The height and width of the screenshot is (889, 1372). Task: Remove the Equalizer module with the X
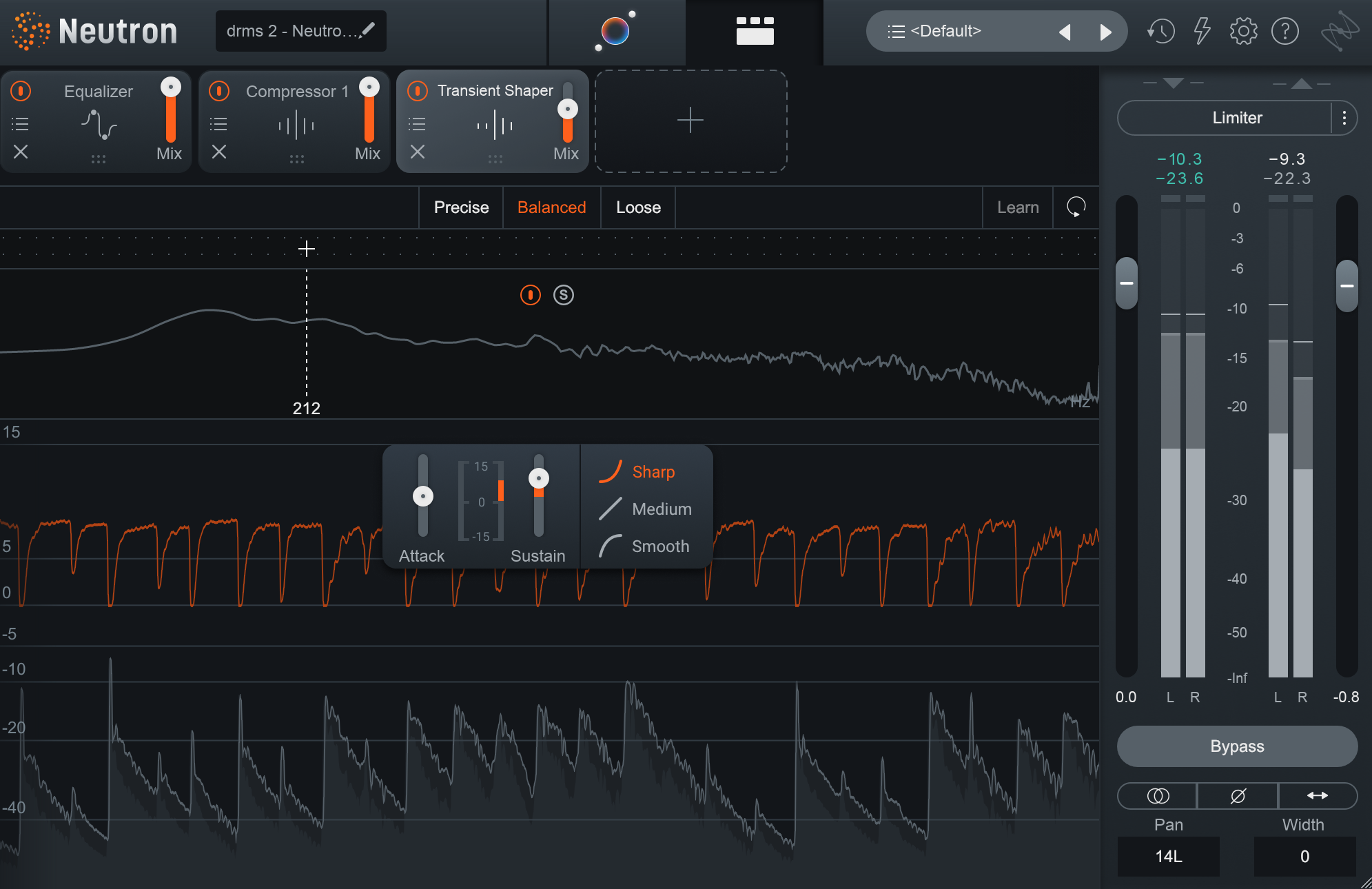21,152
